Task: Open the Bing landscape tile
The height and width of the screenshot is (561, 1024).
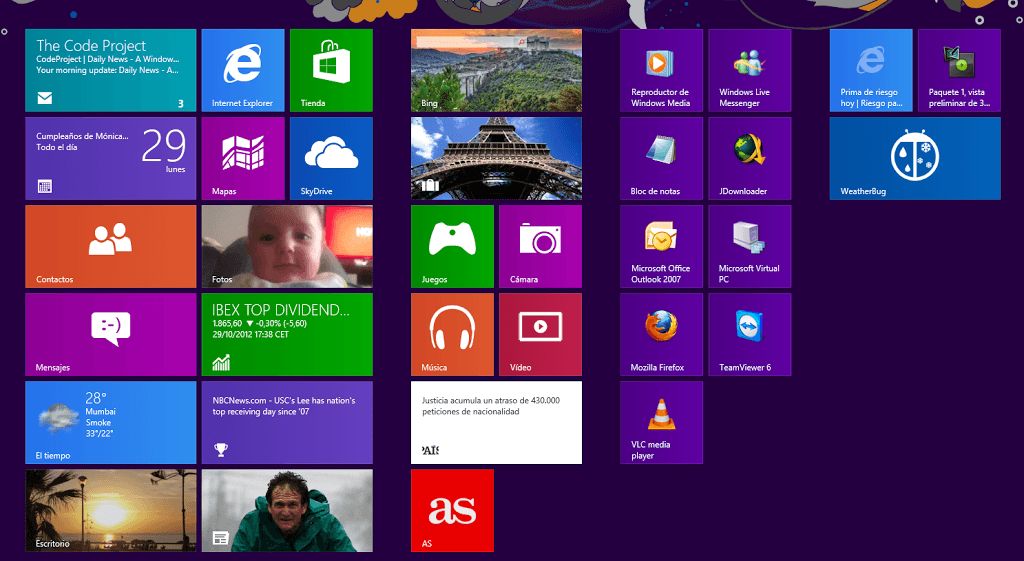Action: pos(496,71)
